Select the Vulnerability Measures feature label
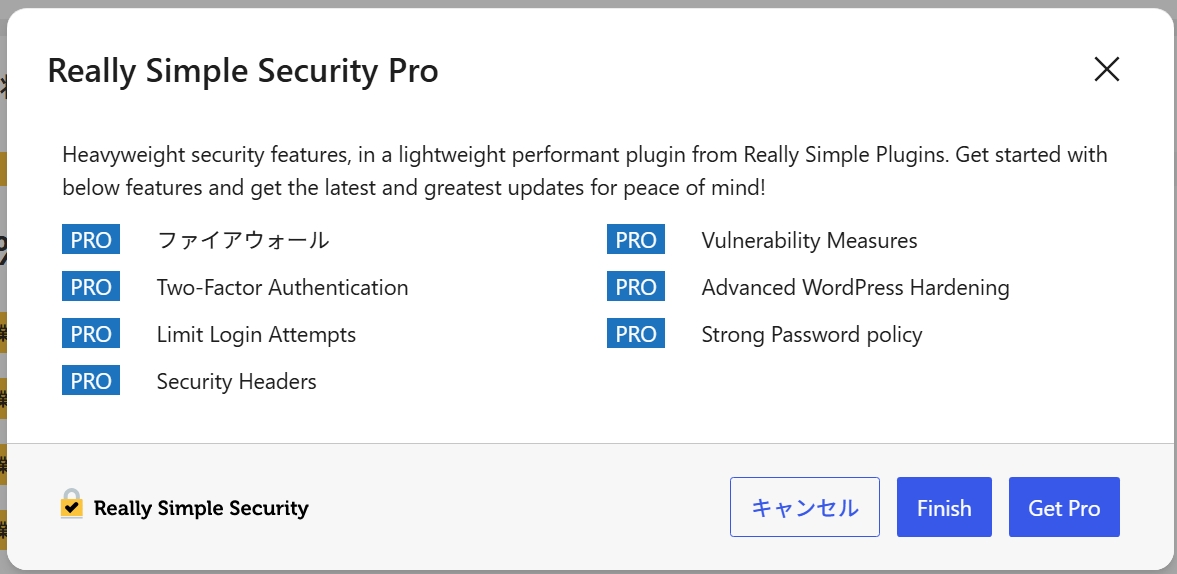Screen dimensions: 1177x574 (809, 240)
